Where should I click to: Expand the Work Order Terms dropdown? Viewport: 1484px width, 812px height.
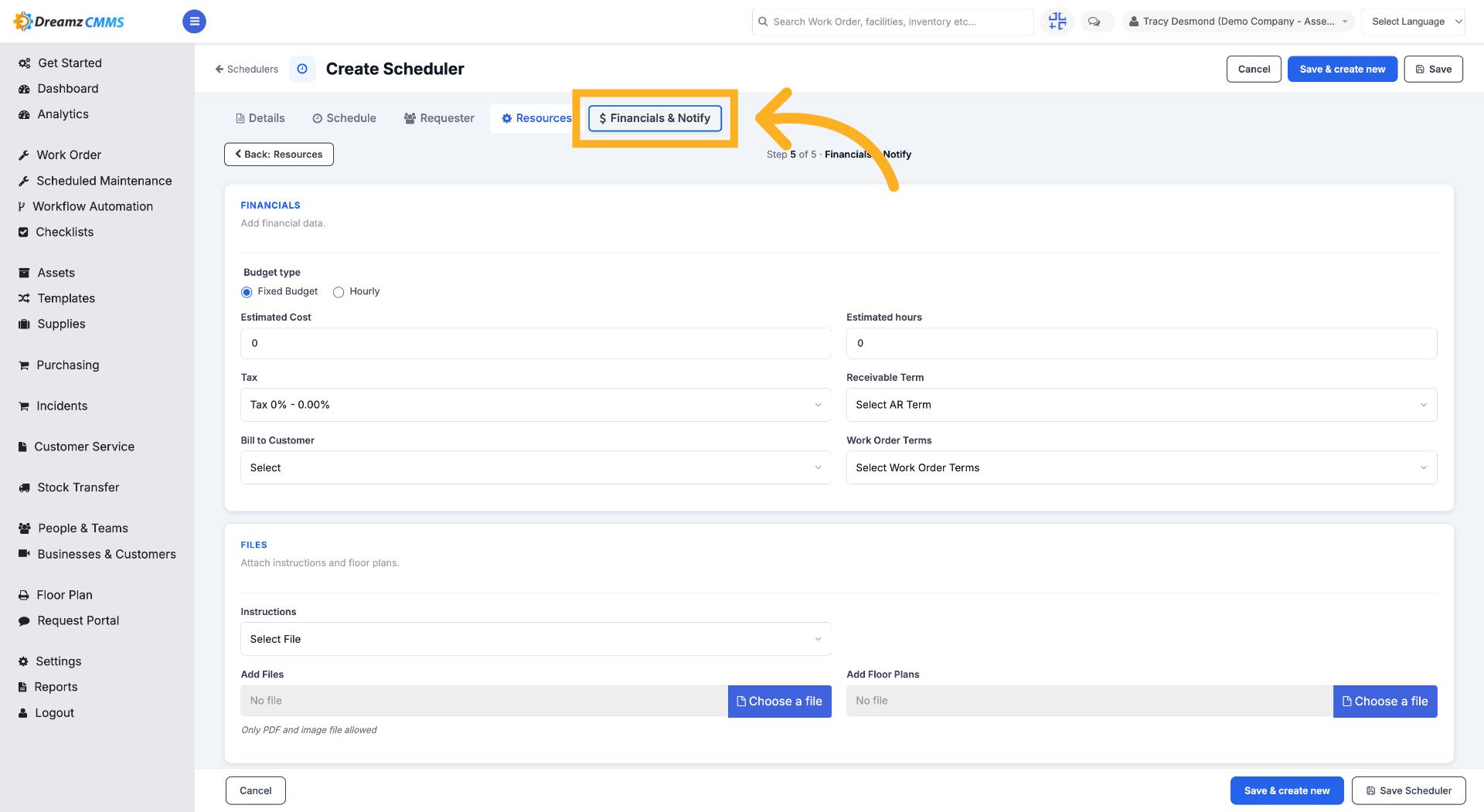1142,467
